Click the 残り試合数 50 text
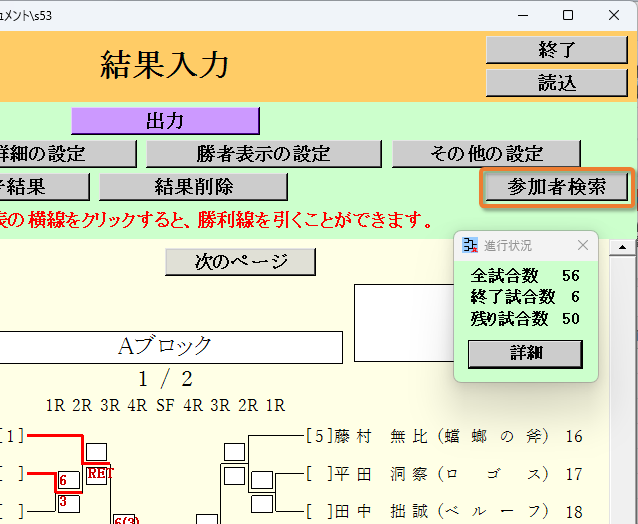The height and width of the screenshot is (524, 638). (x=525, y=319)
